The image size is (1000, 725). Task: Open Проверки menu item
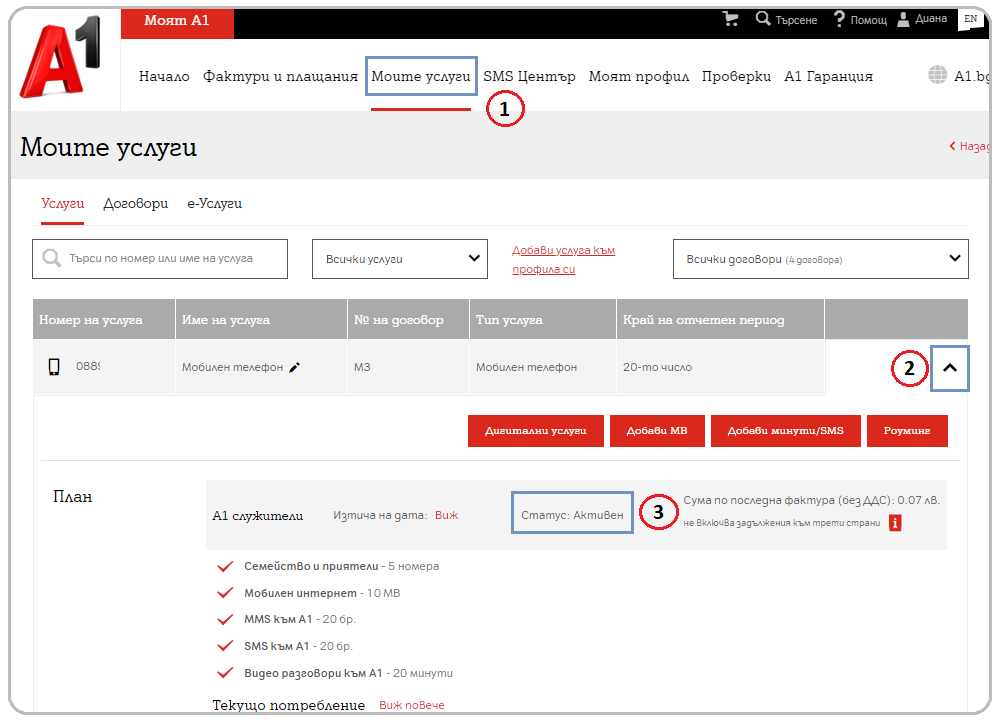[x=736, y=77]
